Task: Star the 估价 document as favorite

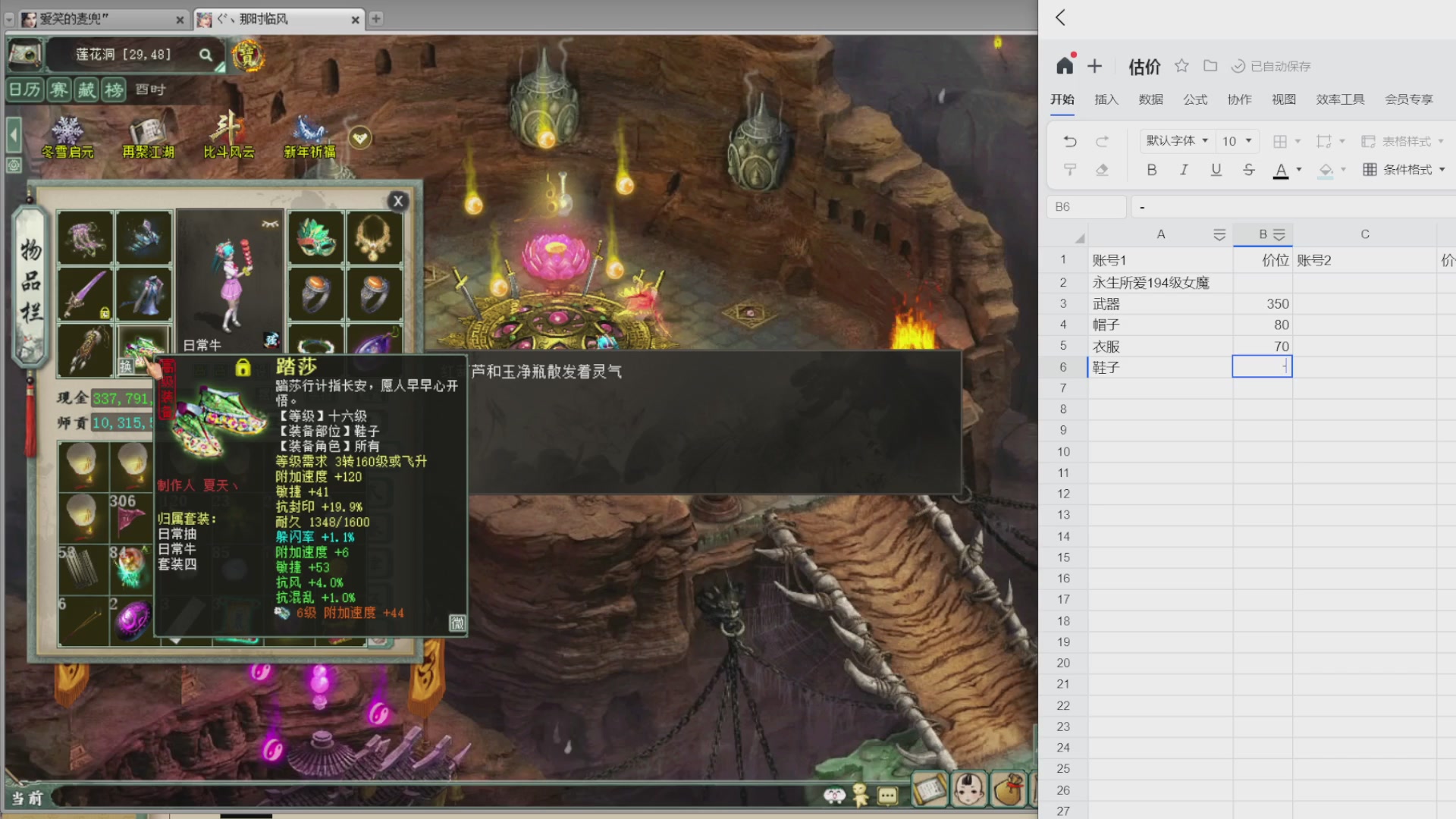Action: click(x=1181, y=66)
